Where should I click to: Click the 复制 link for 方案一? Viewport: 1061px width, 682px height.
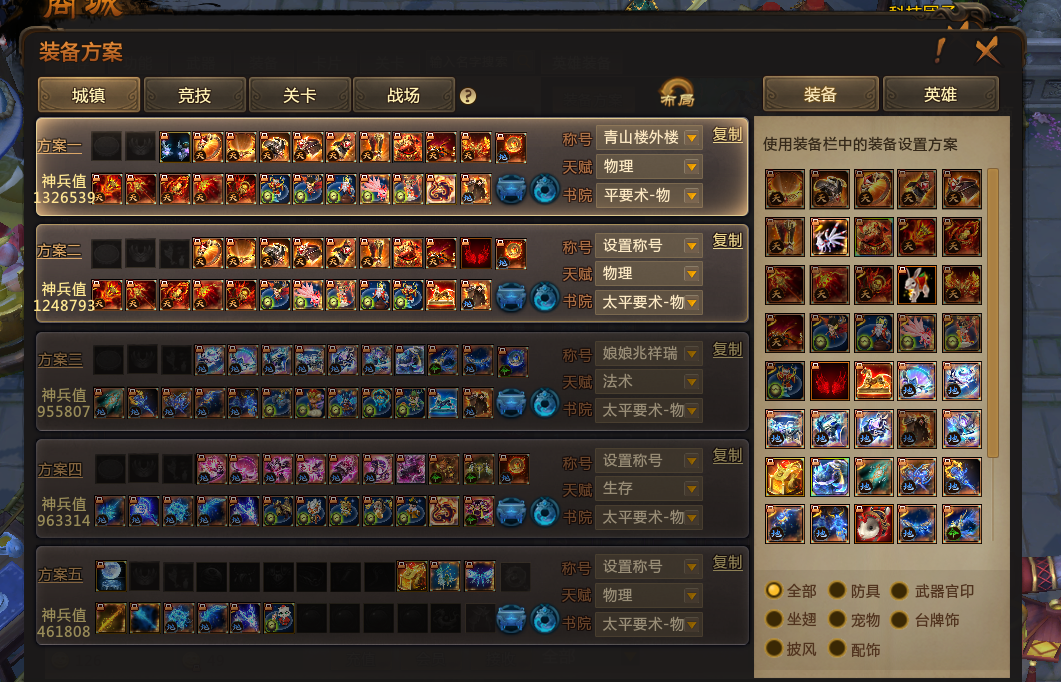click(x=727, y=135)
